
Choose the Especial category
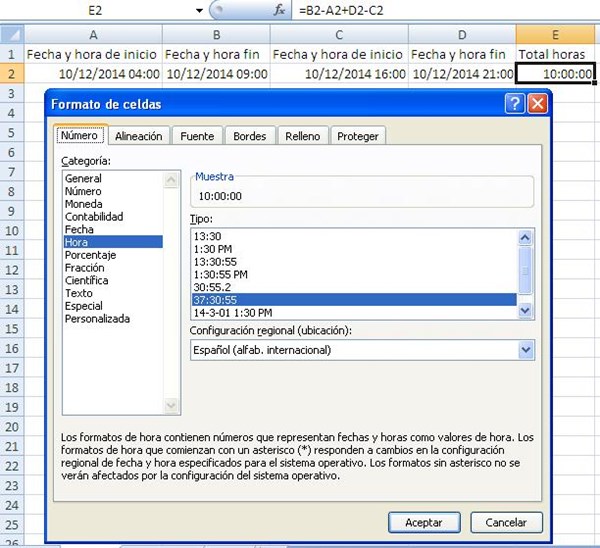pyautogui.click(x=113, y=306)
